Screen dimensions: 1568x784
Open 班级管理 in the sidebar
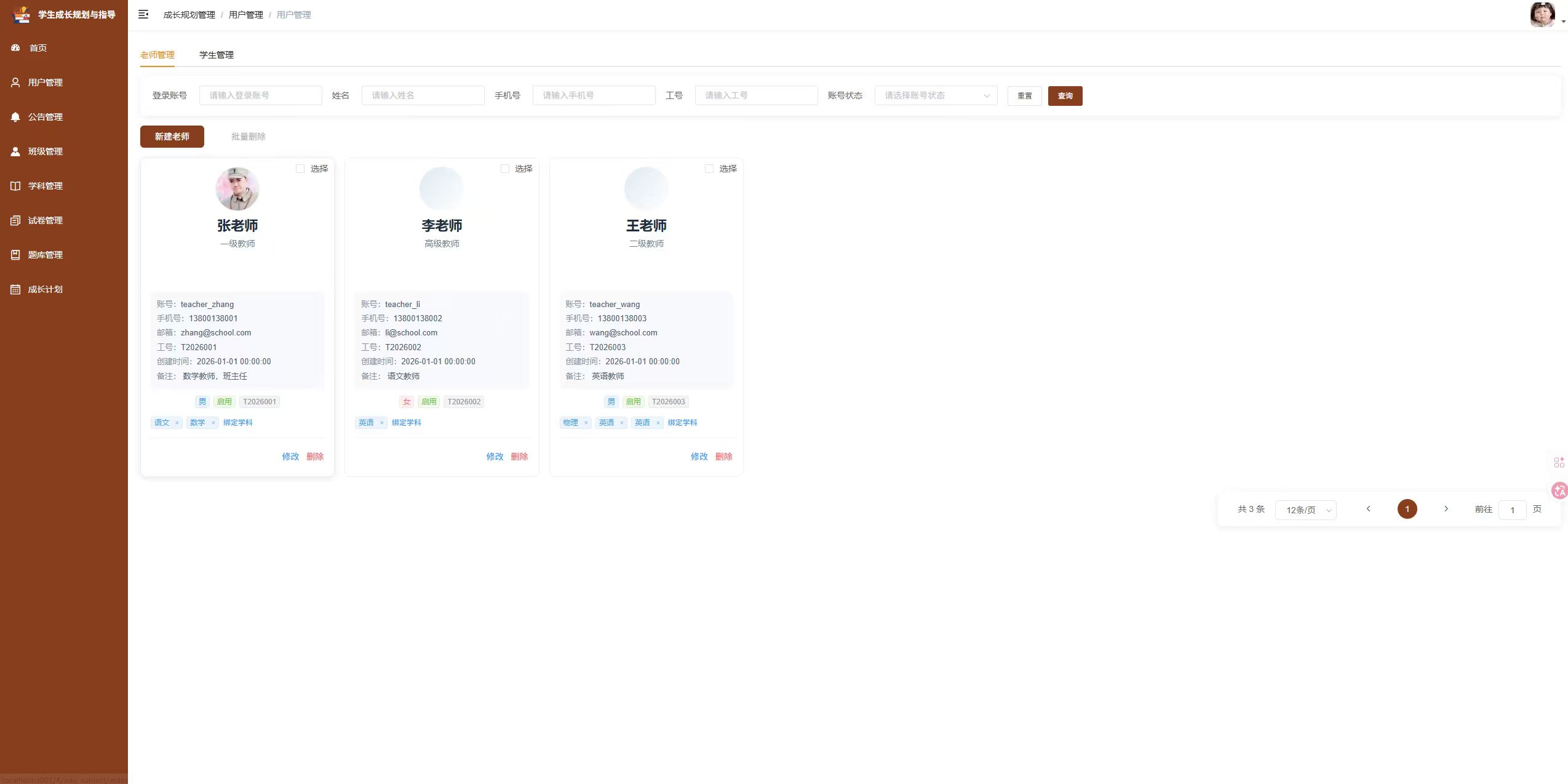point(64,151)
